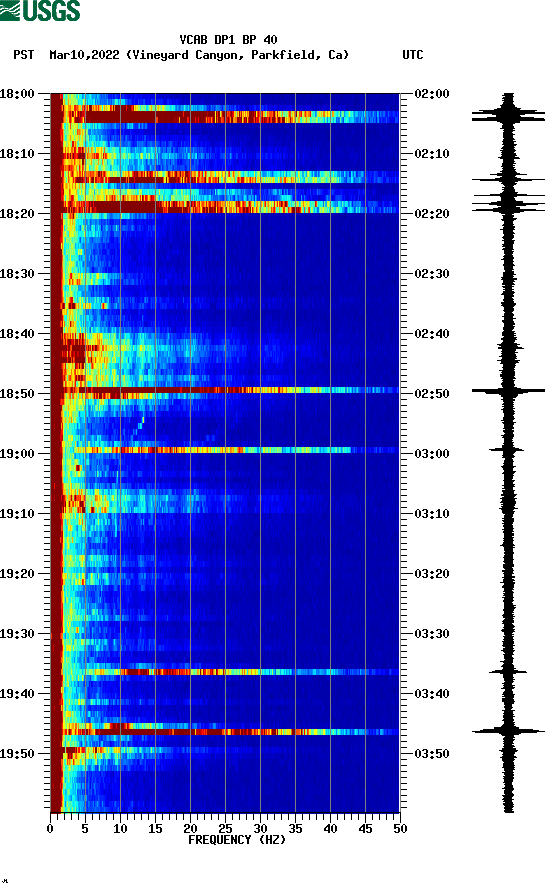Click the '45' frequency tick label
The image size is (552, 892).
click(365, 829)
